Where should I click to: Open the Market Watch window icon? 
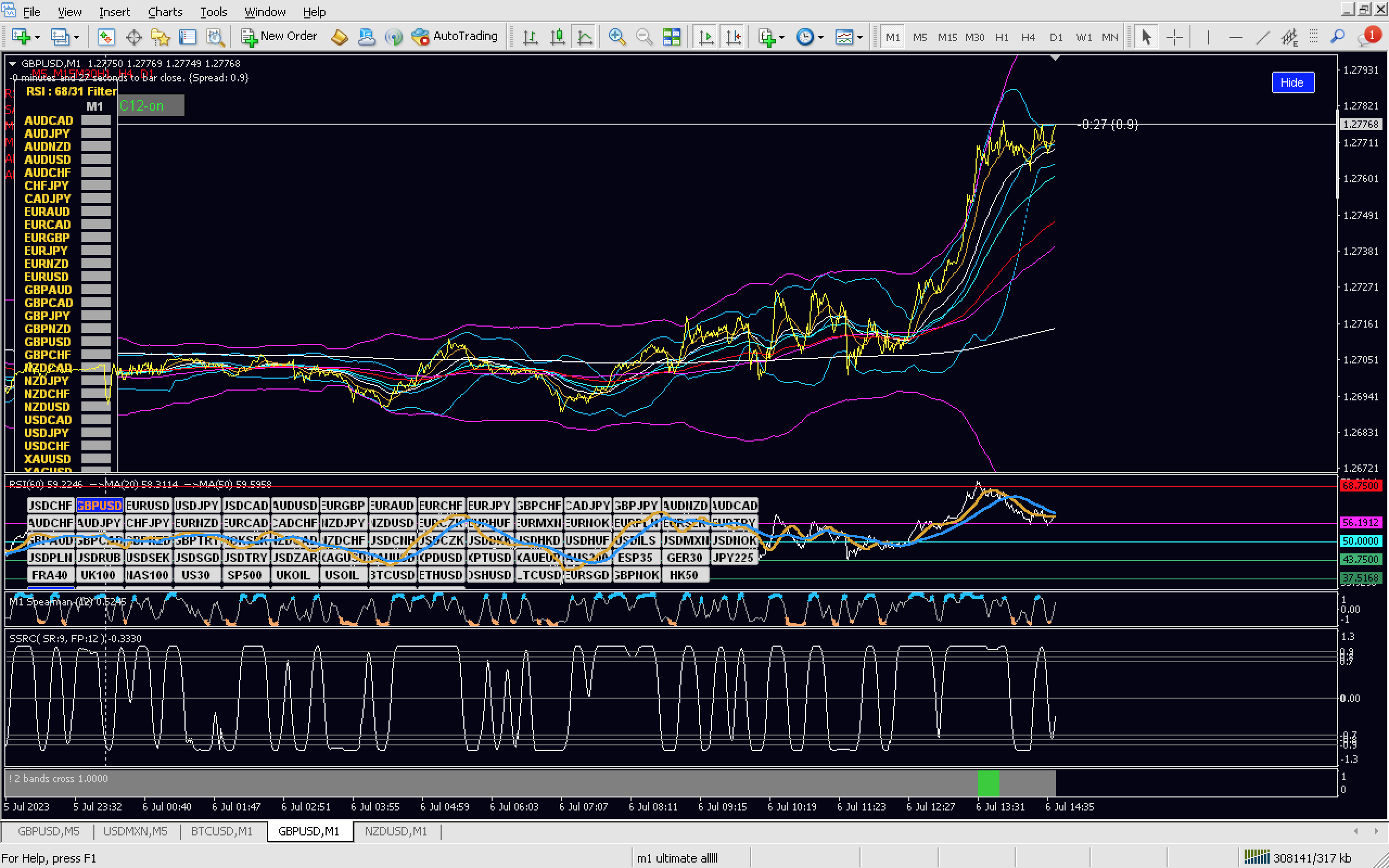click(x=106, y=37)
